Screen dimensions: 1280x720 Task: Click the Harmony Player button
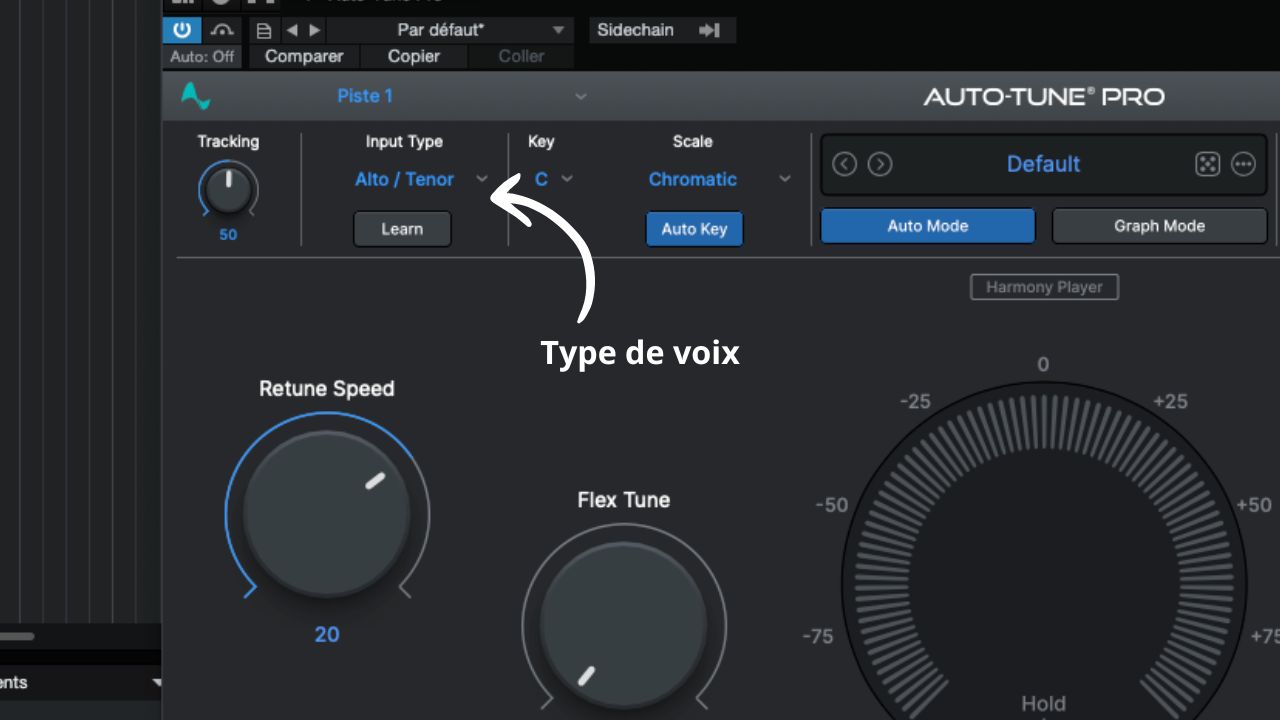pos(1044,287)
